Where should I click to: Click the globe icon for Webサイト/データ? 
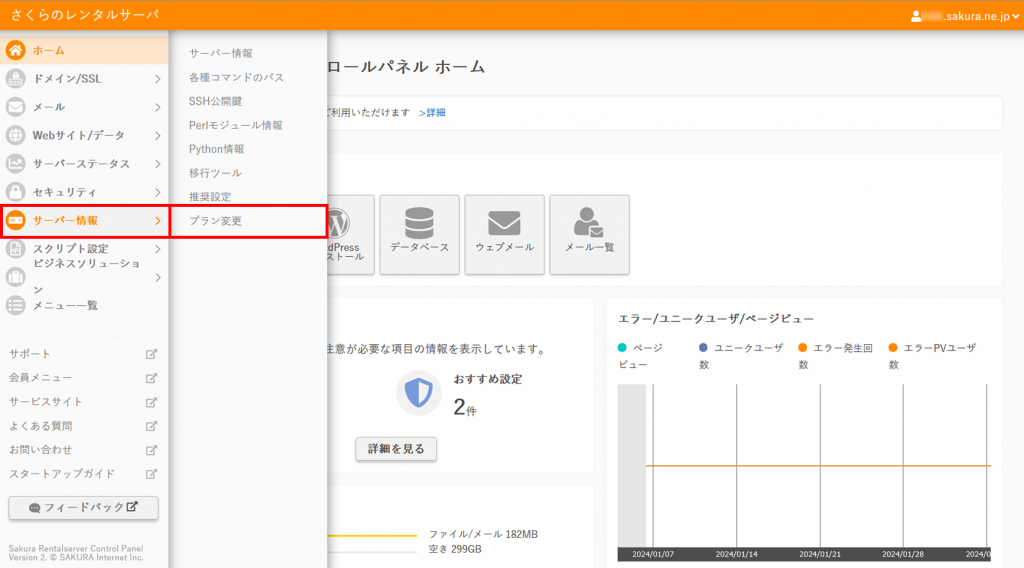[16, 135]
